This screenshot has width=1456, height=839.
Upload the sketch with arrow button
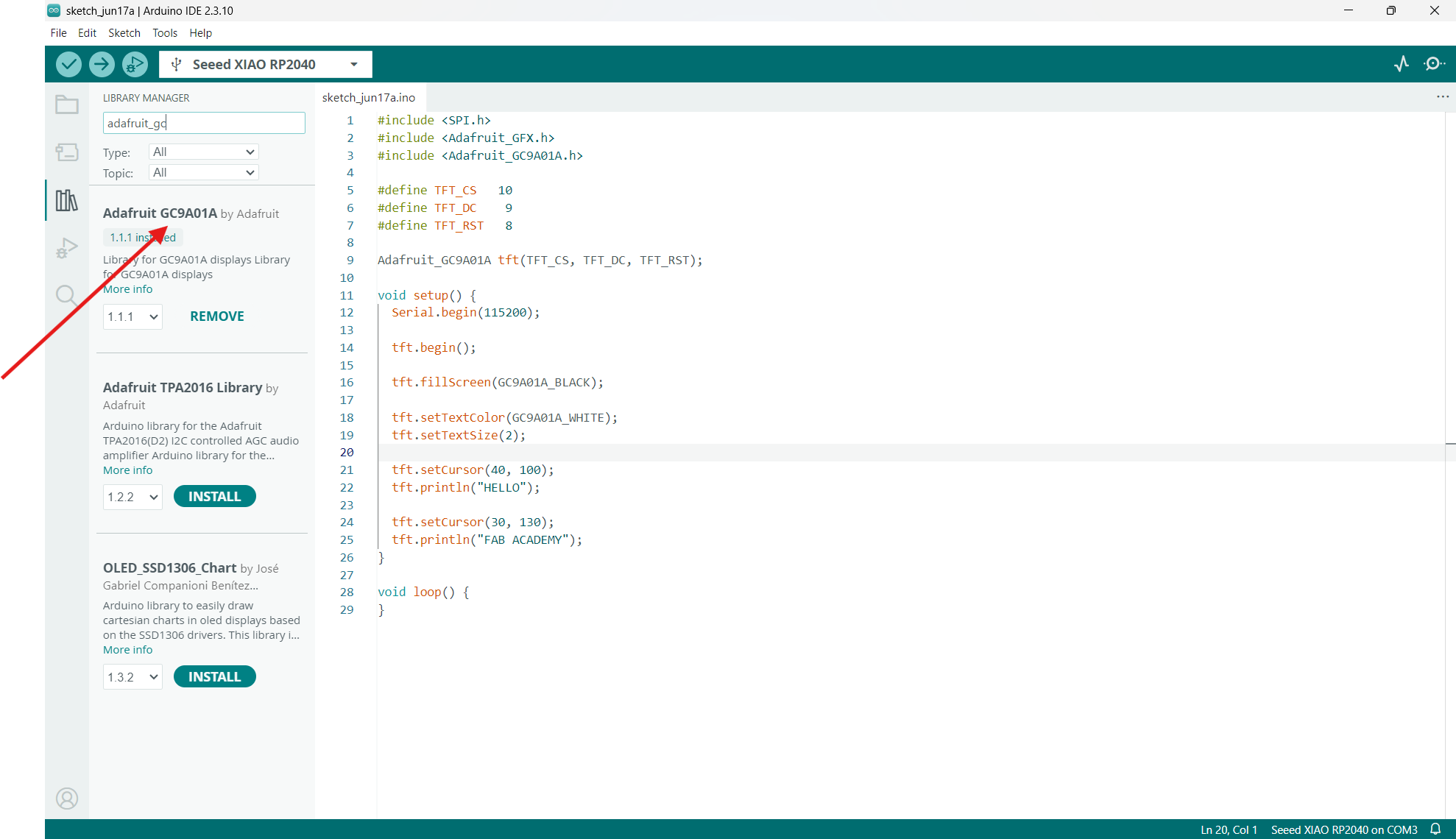102,64
